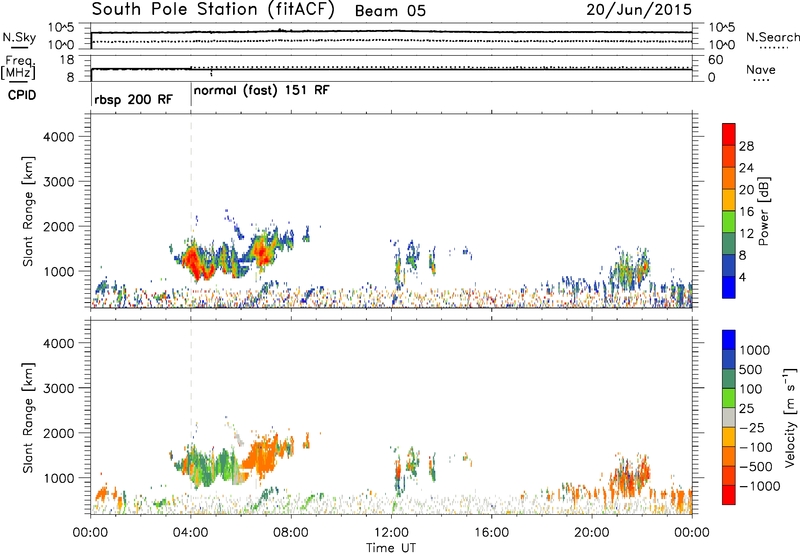This screenshot has width=800, height=554.
Task: Click 3000 tick label on velocity panel
Action: click(x=58, y=388)
